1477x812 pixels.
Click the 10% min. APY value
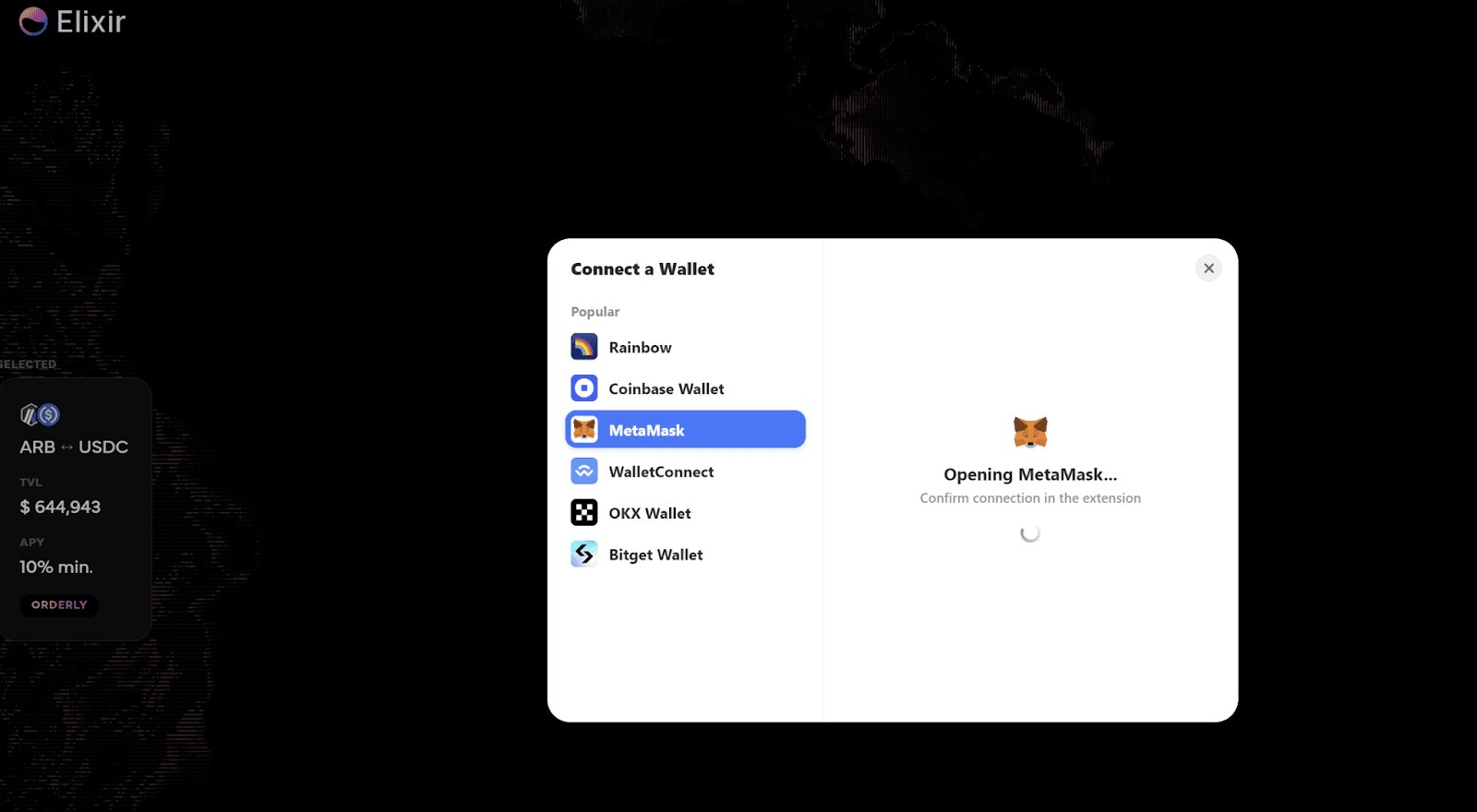point(56,567)
